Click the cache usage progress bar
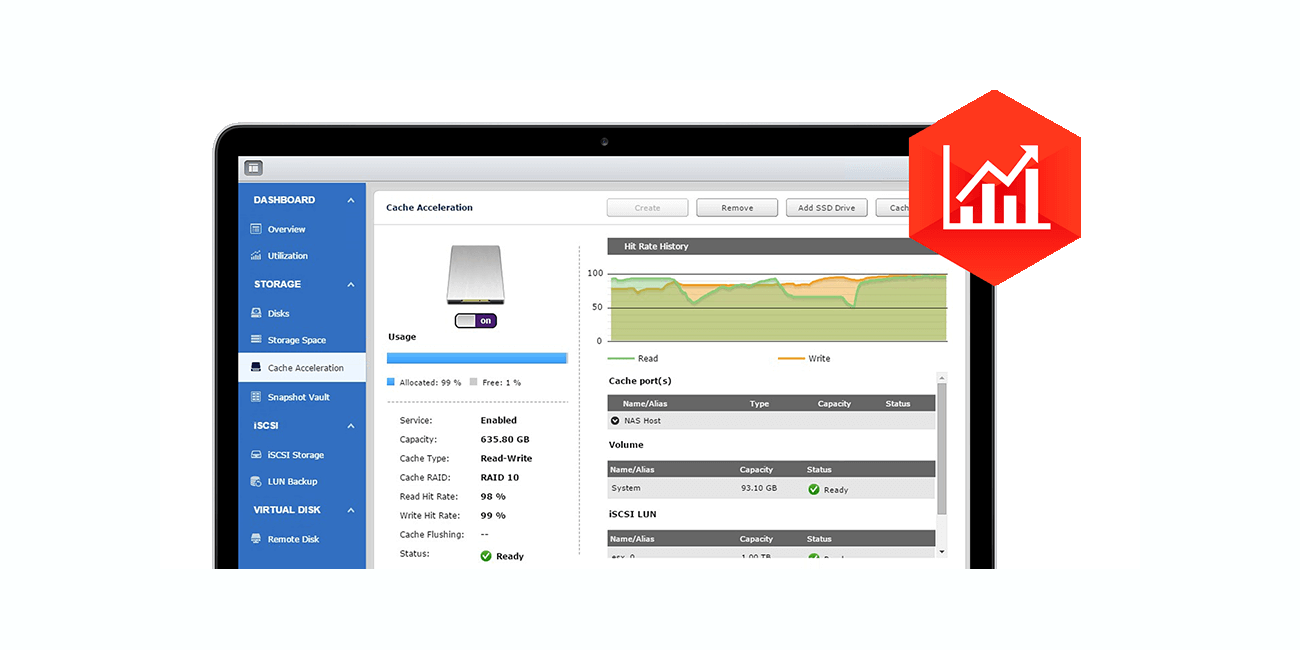This screenshot has height=650, width=1300. [x=477, y=358]
